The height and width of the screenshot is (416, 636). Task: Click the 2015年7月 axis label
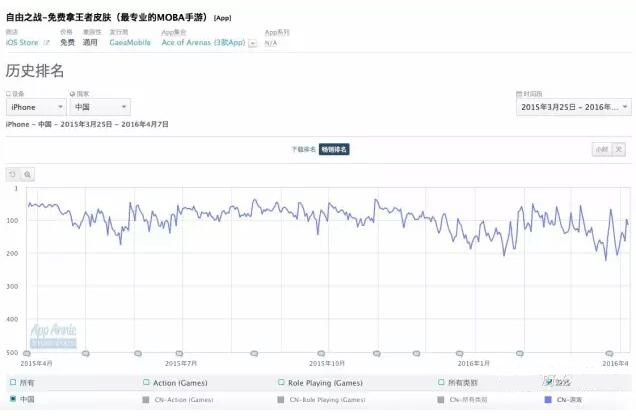[x=181, y=363]
